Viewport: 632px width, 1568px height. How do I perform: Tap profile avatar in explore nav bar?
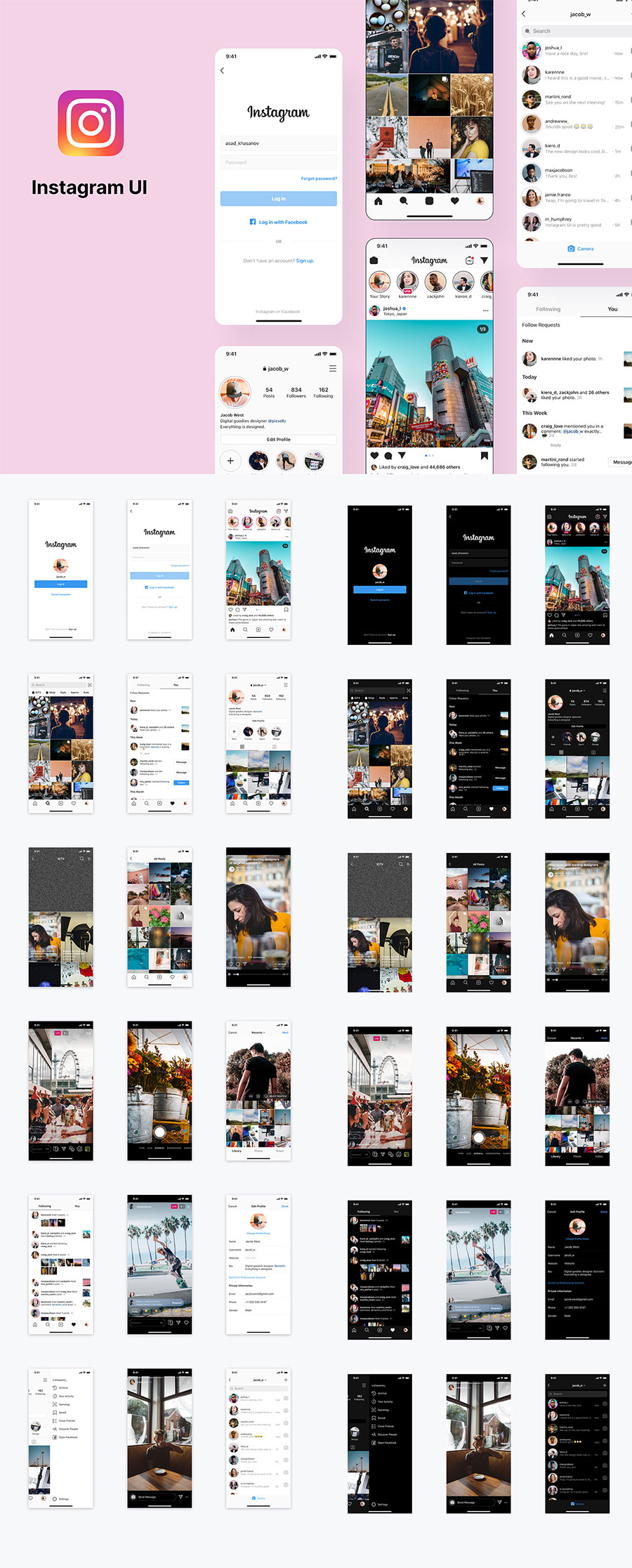point(480,201)
